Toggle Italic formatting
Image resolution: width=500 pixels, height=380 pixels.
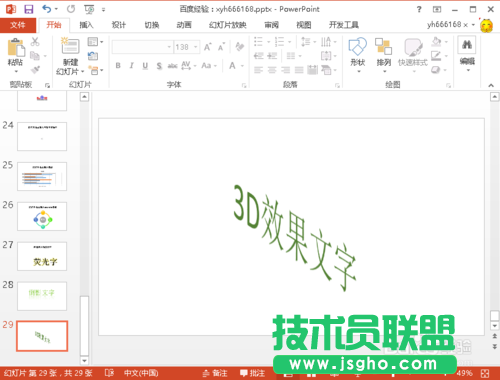[132, 66]
